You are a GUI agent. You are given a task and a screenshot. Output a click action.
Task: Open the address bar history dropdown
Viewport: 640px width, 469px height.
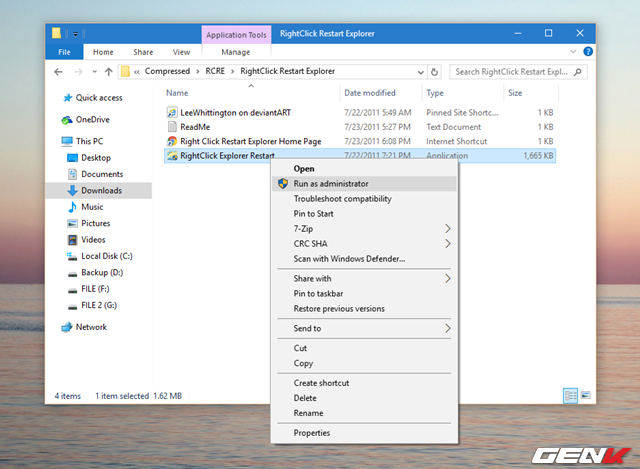pyautogui.click(x=421, y=72)
